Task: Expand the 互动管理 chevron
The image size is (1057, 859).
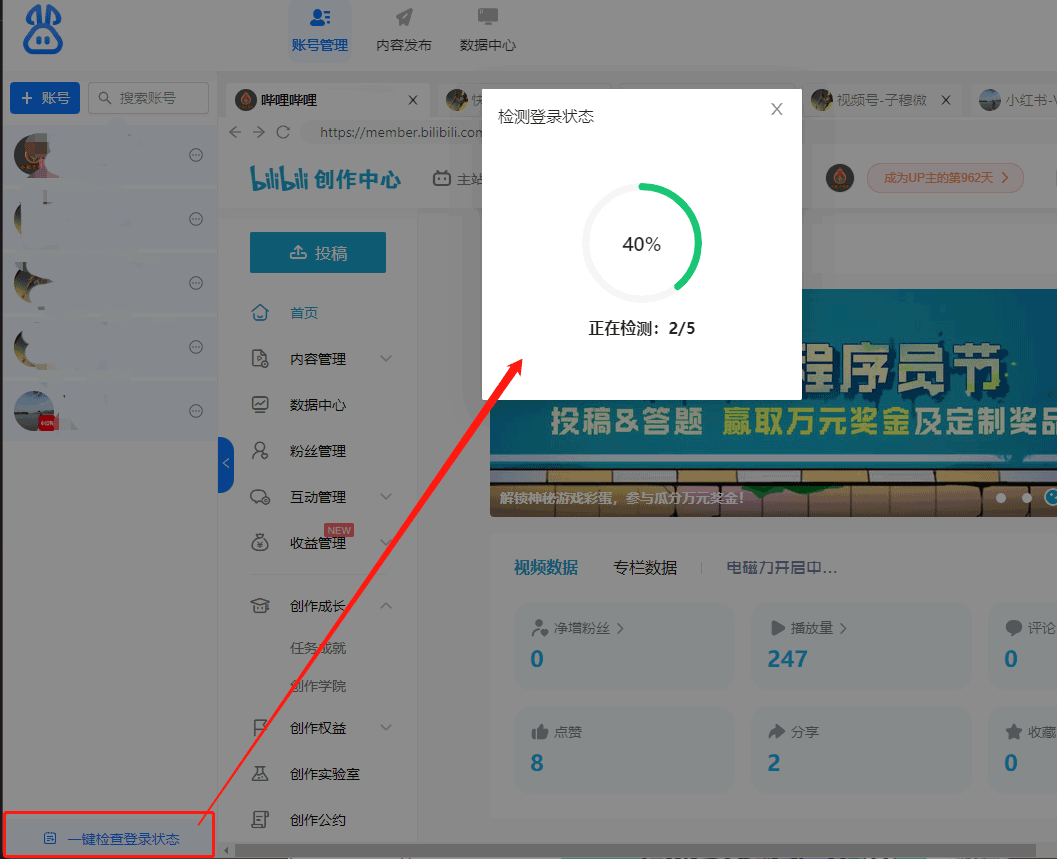Action: [386, 497]
